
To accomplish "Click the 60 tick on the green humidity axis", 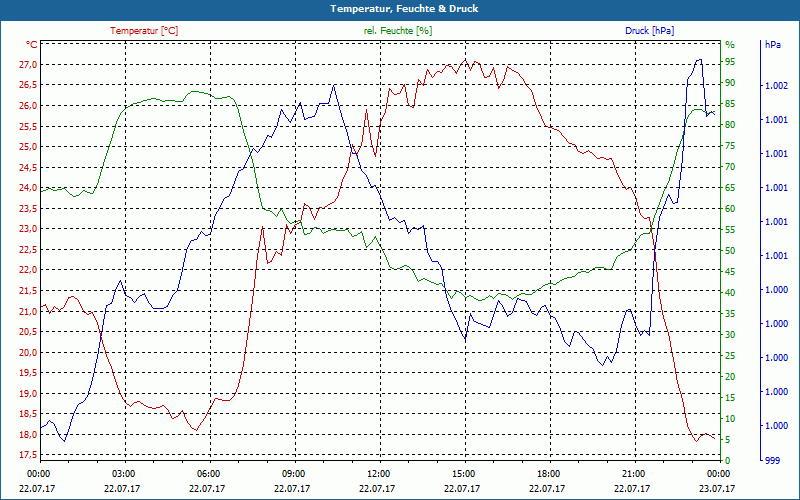I will (x=730, y=209).
